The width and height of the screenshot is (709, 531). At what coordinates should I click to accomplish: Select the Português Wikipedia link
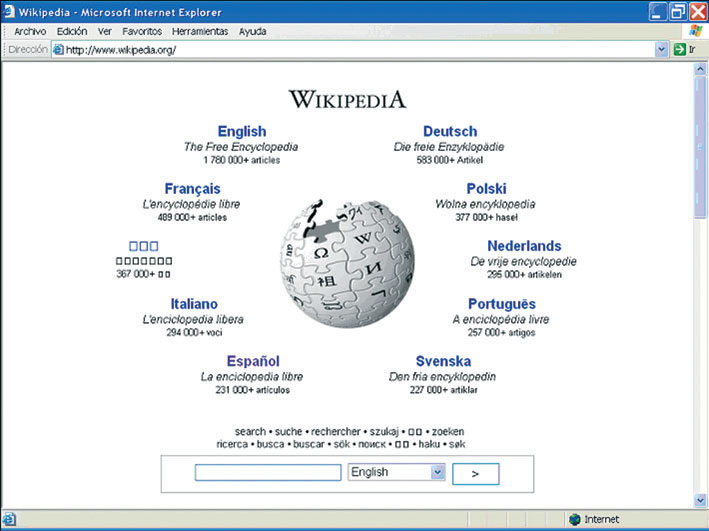point(502,304)
